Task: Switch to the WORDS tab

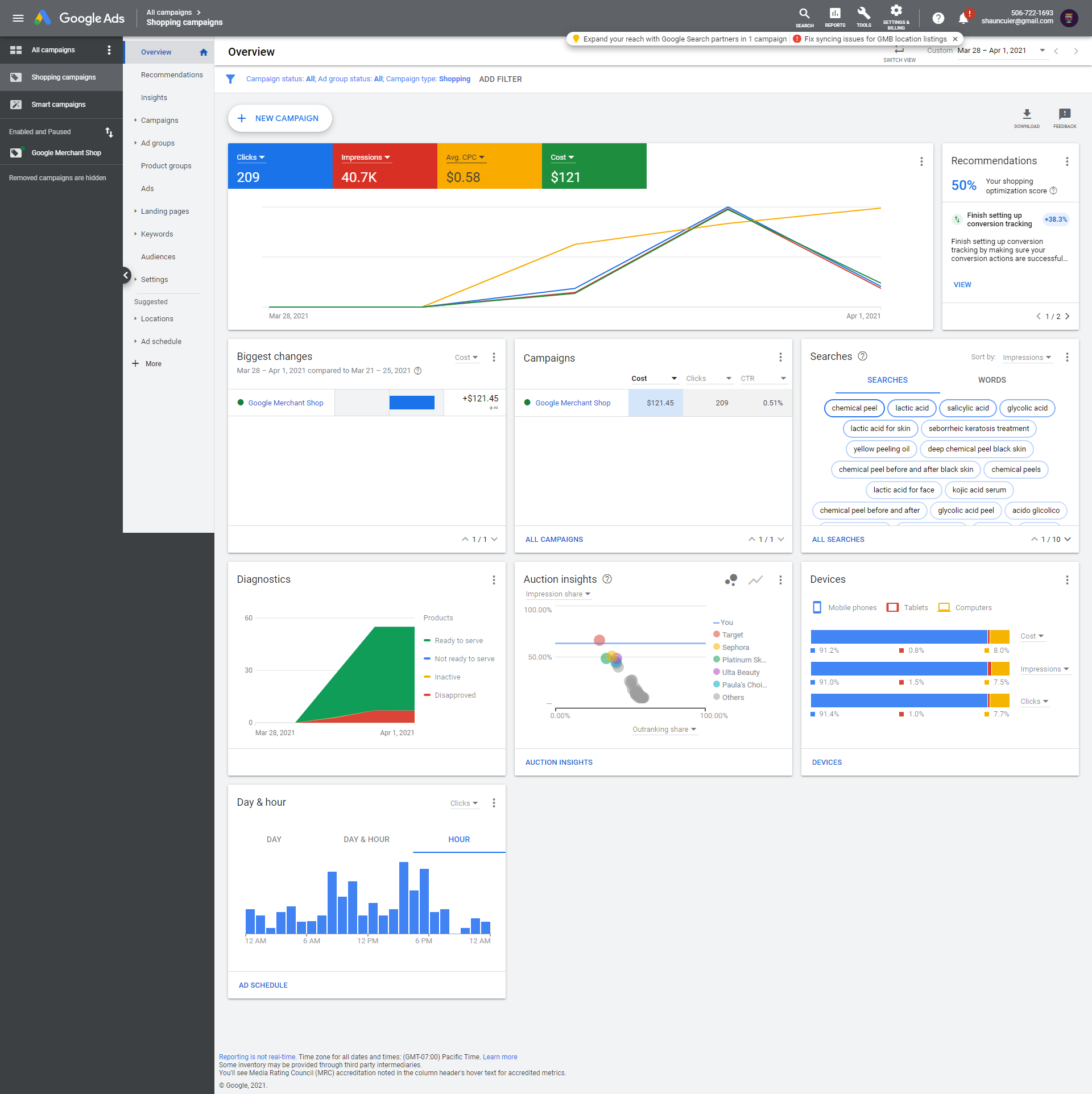Action: click(991, 380)
